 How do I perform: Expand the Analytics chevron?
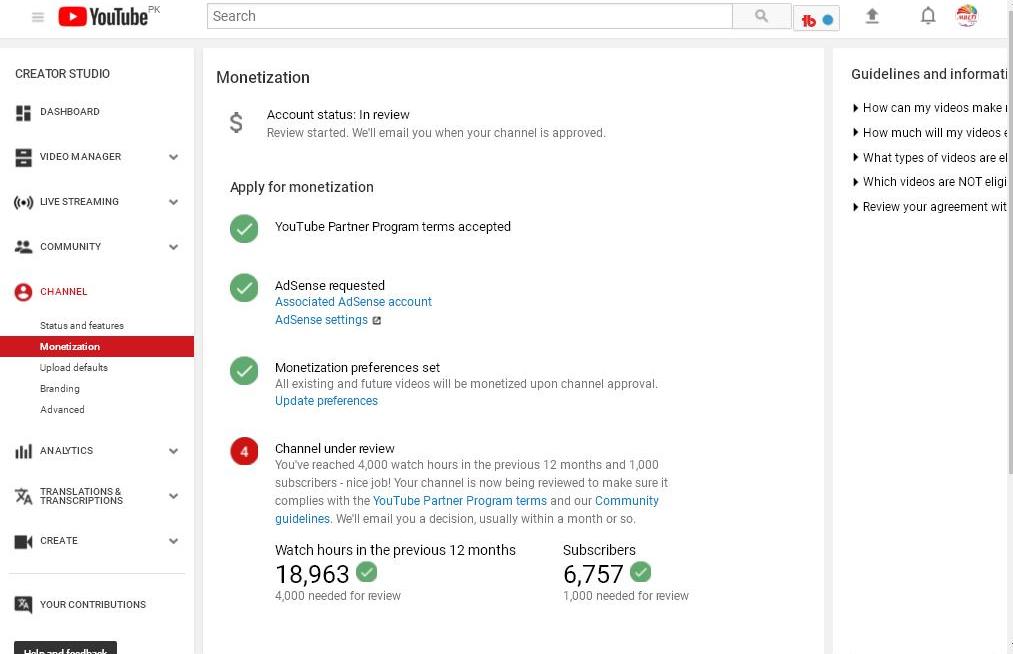173,451
